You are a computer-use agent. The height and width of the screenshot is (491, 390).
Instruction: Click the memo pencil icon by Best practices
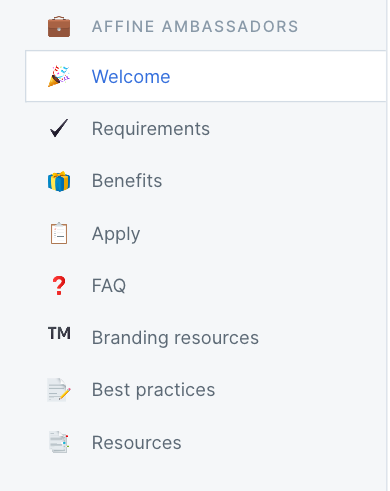tap(59, 389)
